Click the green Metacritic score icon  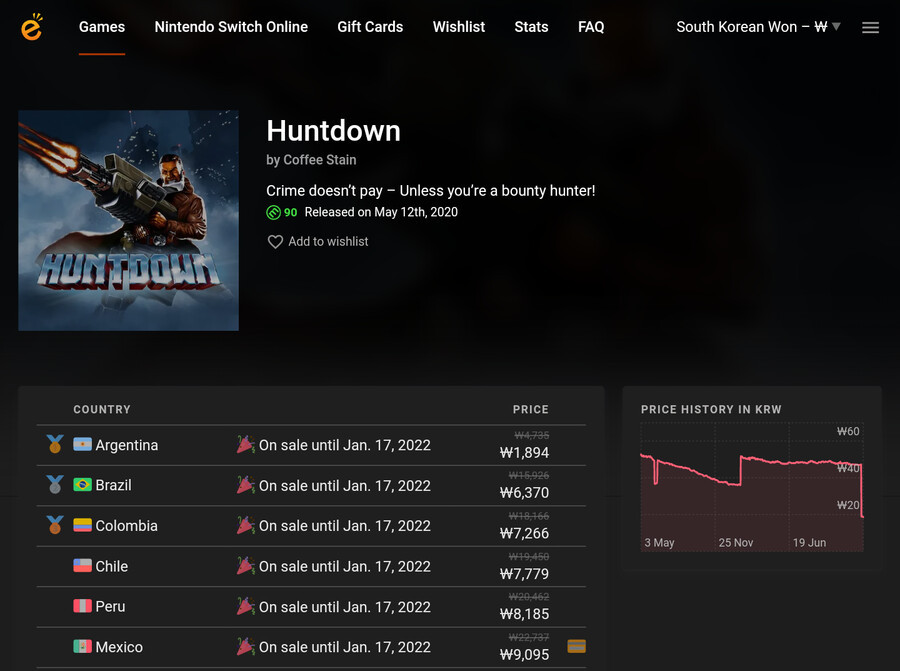tap(273, 212)
